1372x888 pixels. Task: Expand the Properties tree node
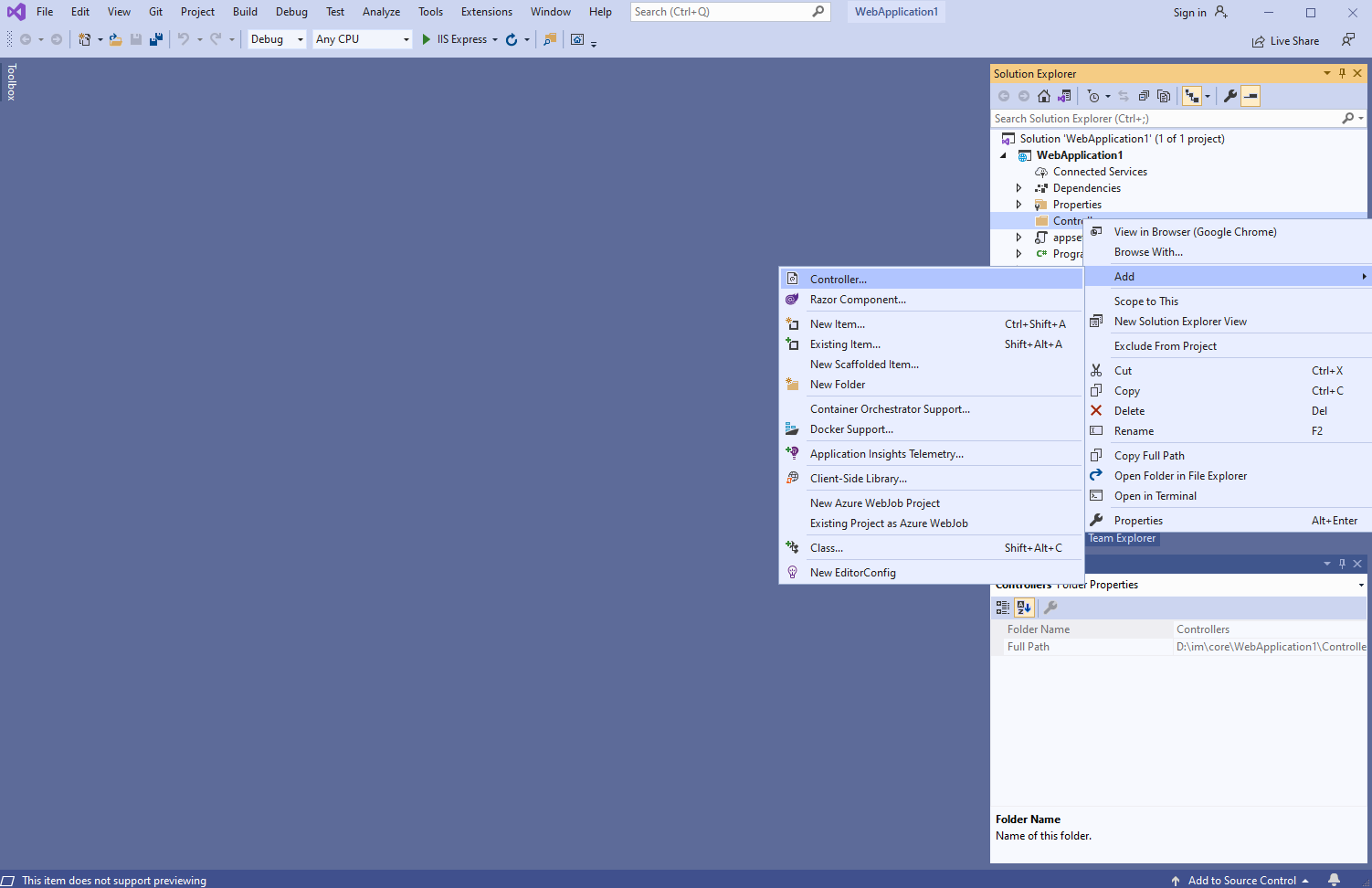click(1018, 205)
